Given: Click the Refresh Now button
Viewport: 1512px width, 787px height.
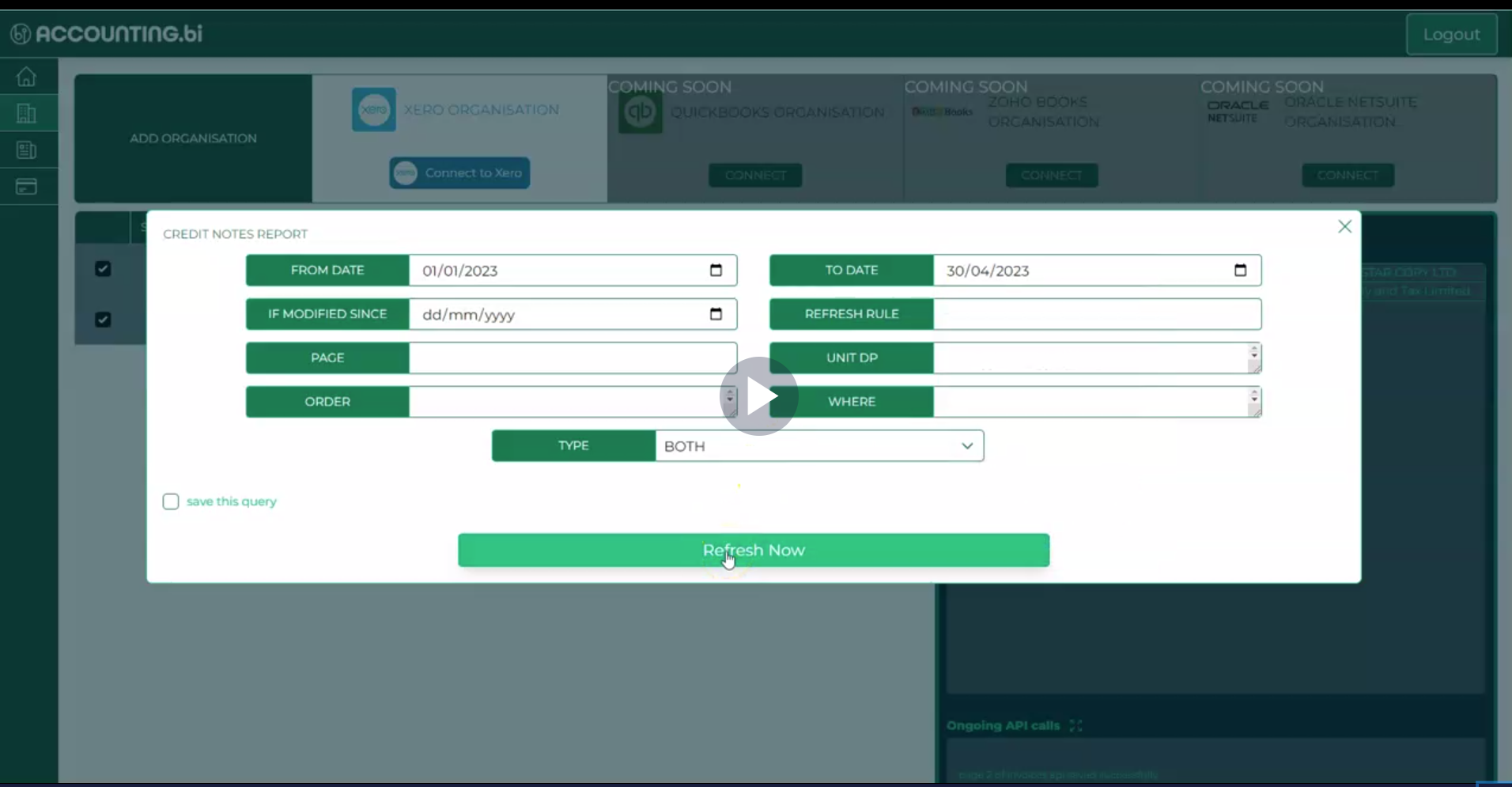Looking at the screenshot, I should point(752,550).
